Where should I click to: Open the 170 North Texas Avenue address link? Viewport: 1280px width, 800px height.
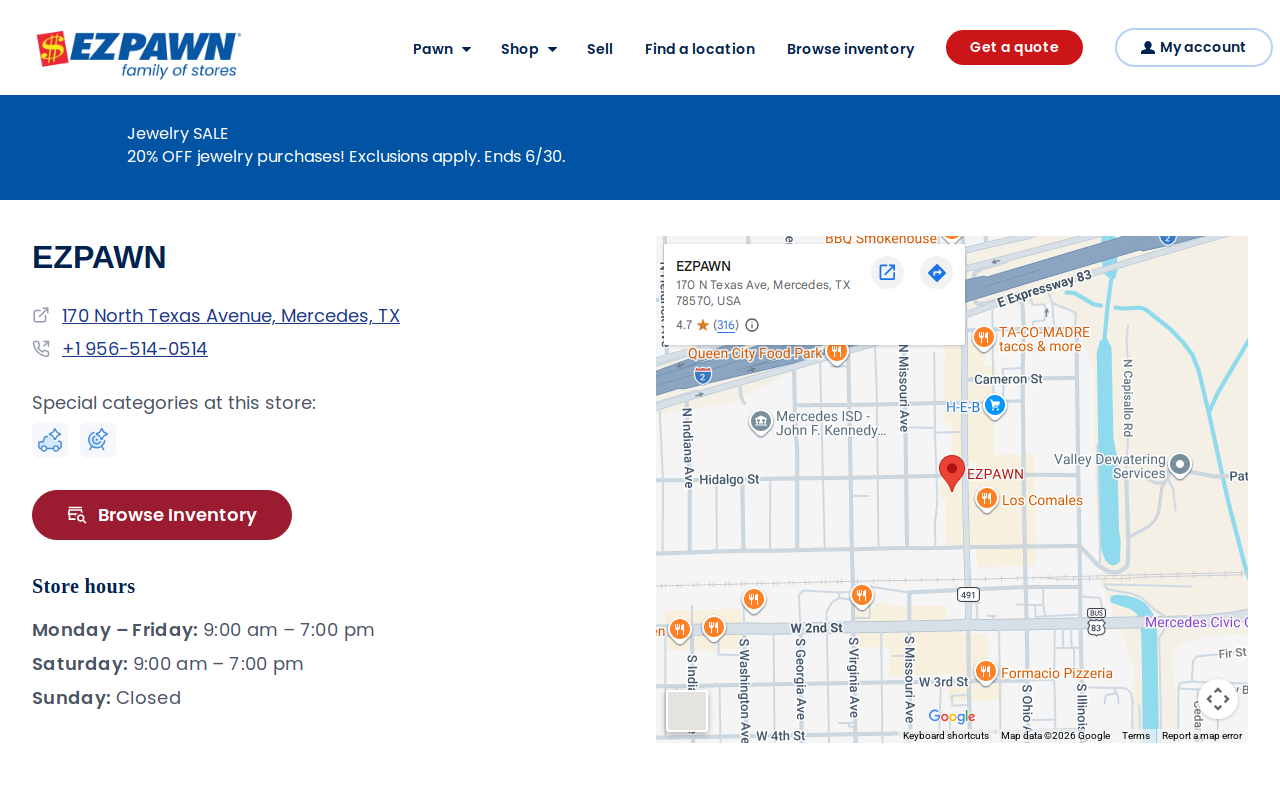(231, 316)
